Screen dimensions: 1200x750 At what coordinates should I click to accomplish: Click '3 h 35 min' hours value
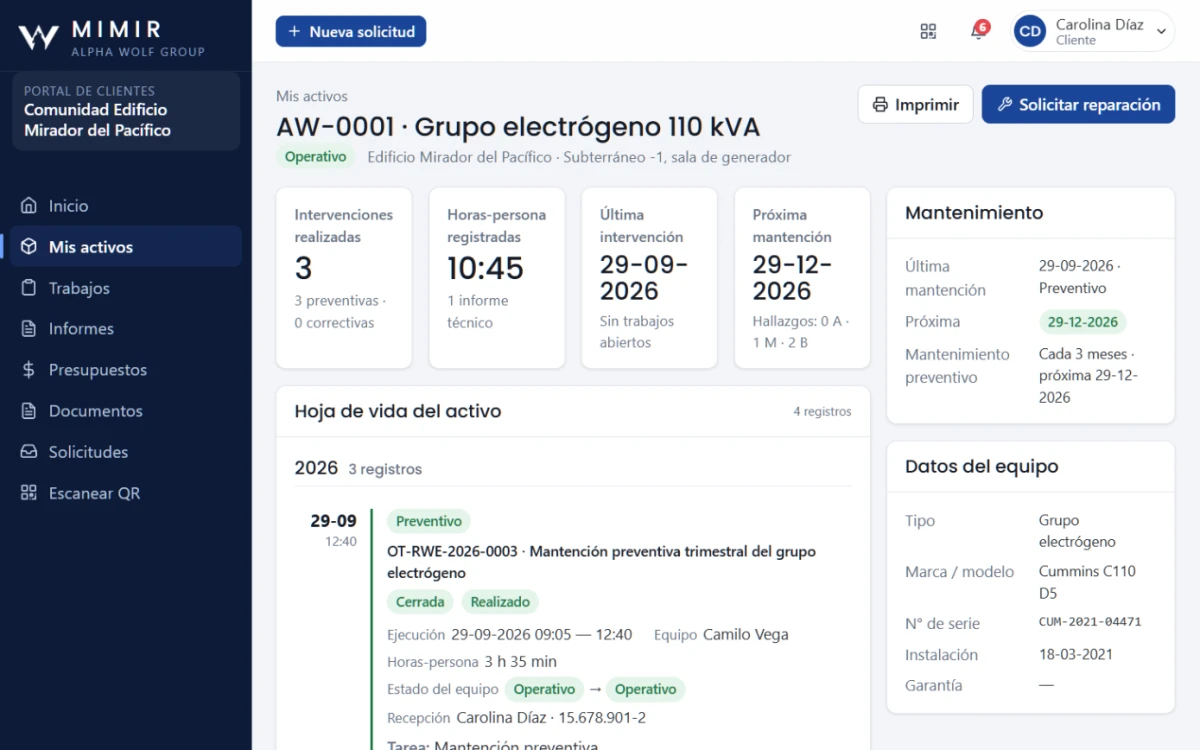click(x=521, y=661)
